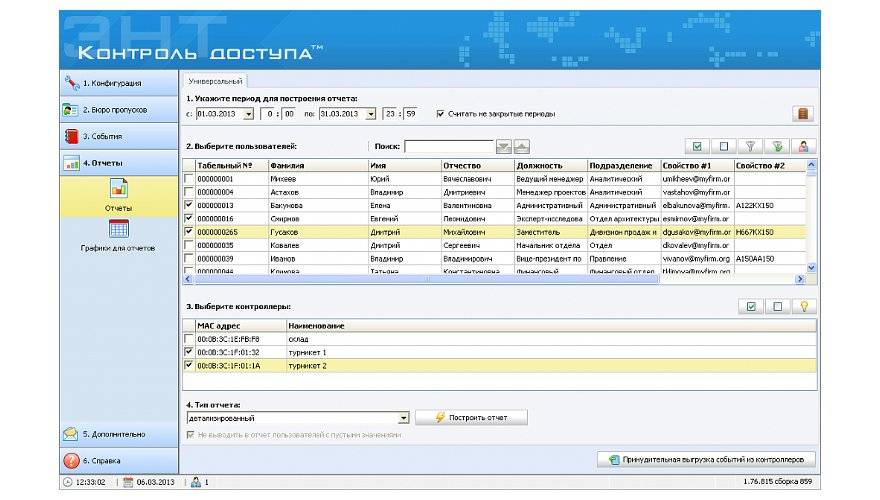Click the select-all controllers checkmark button
The width and height of the screenshot is (880, 500).
pos(750,307)
